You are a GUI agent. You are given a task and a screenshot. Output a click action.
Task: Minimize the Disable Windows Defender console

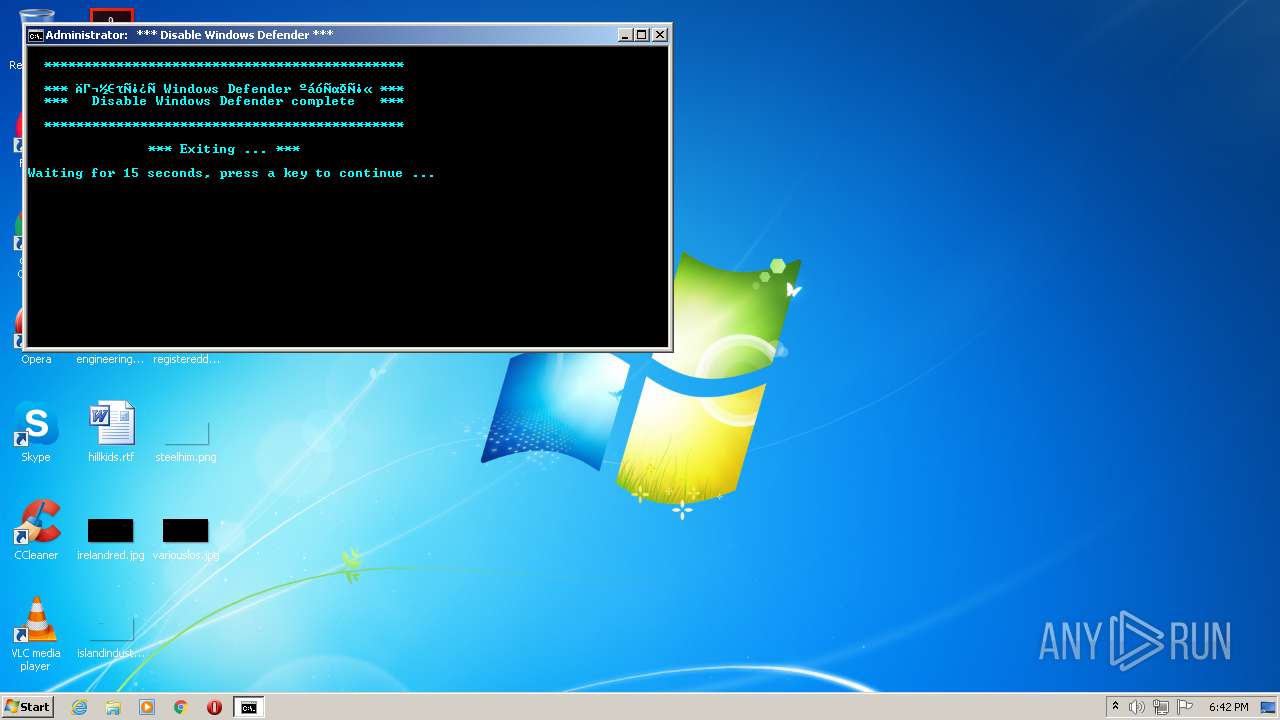625,34
